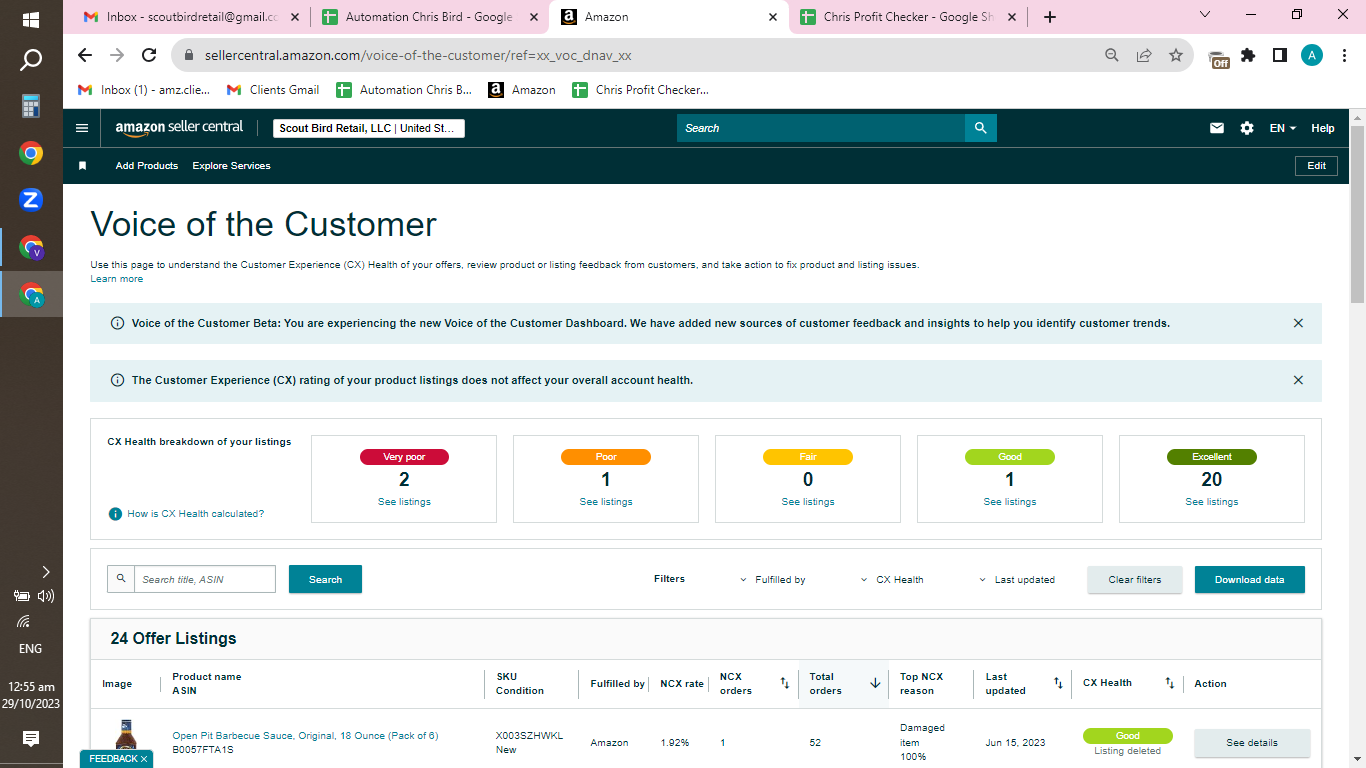Open the Help link in the header
The width and height of the screenshot is (1366, 768).
[x=1323, y=128]
